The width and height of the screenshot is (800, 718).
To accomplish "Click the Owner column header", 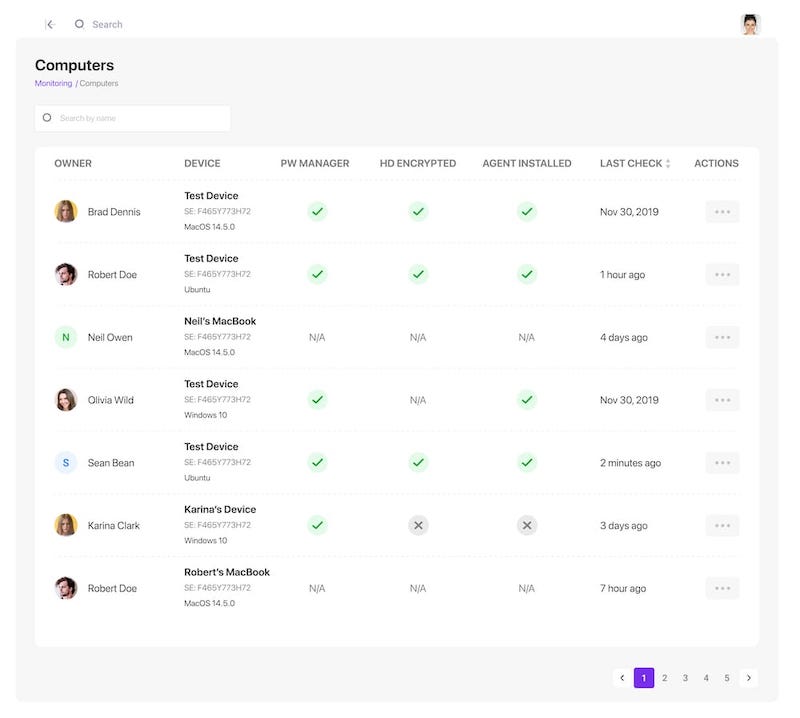I will coord(72,163).
